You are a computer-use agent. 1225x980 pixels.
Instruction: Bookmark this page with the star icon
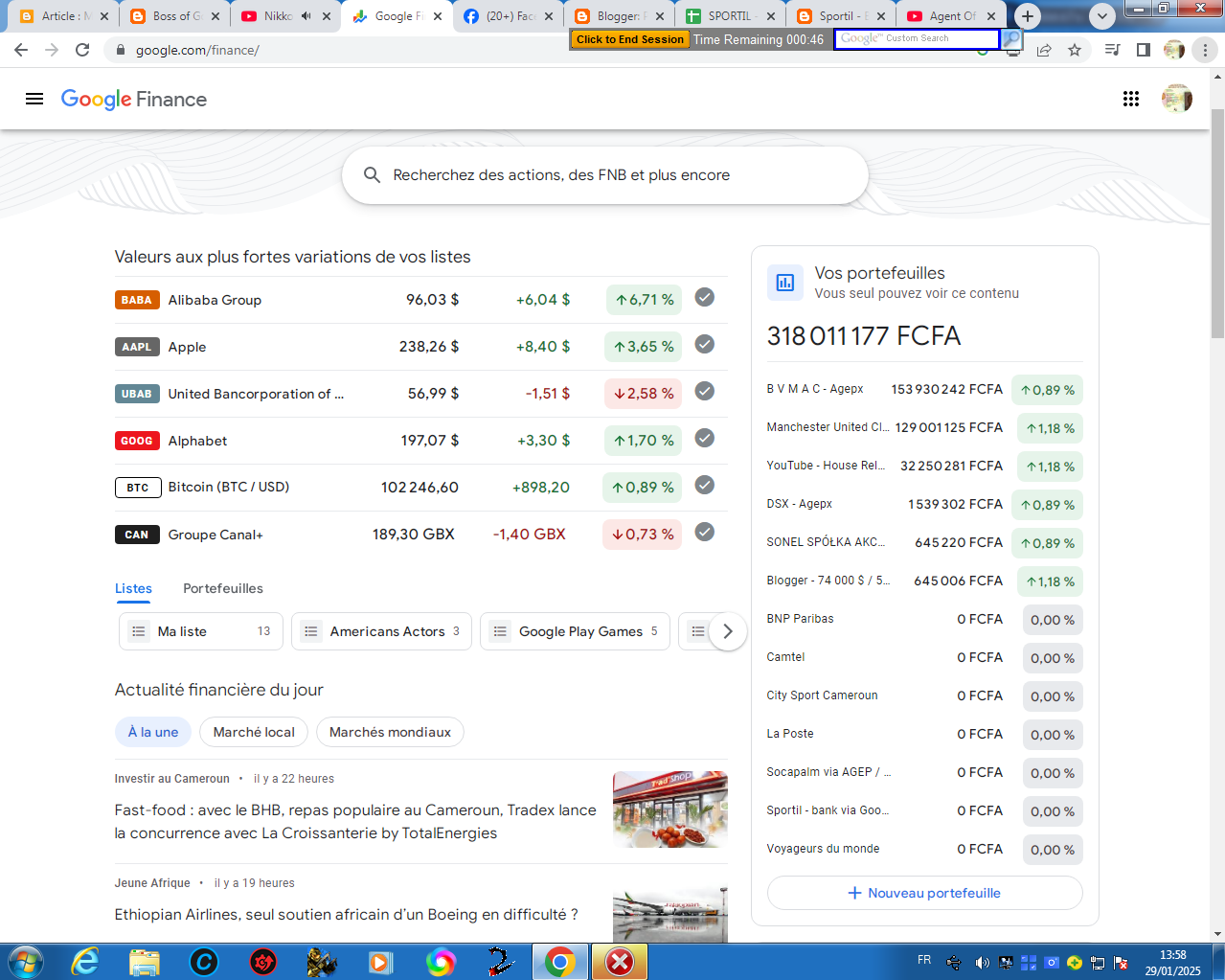pos(1075,50)
